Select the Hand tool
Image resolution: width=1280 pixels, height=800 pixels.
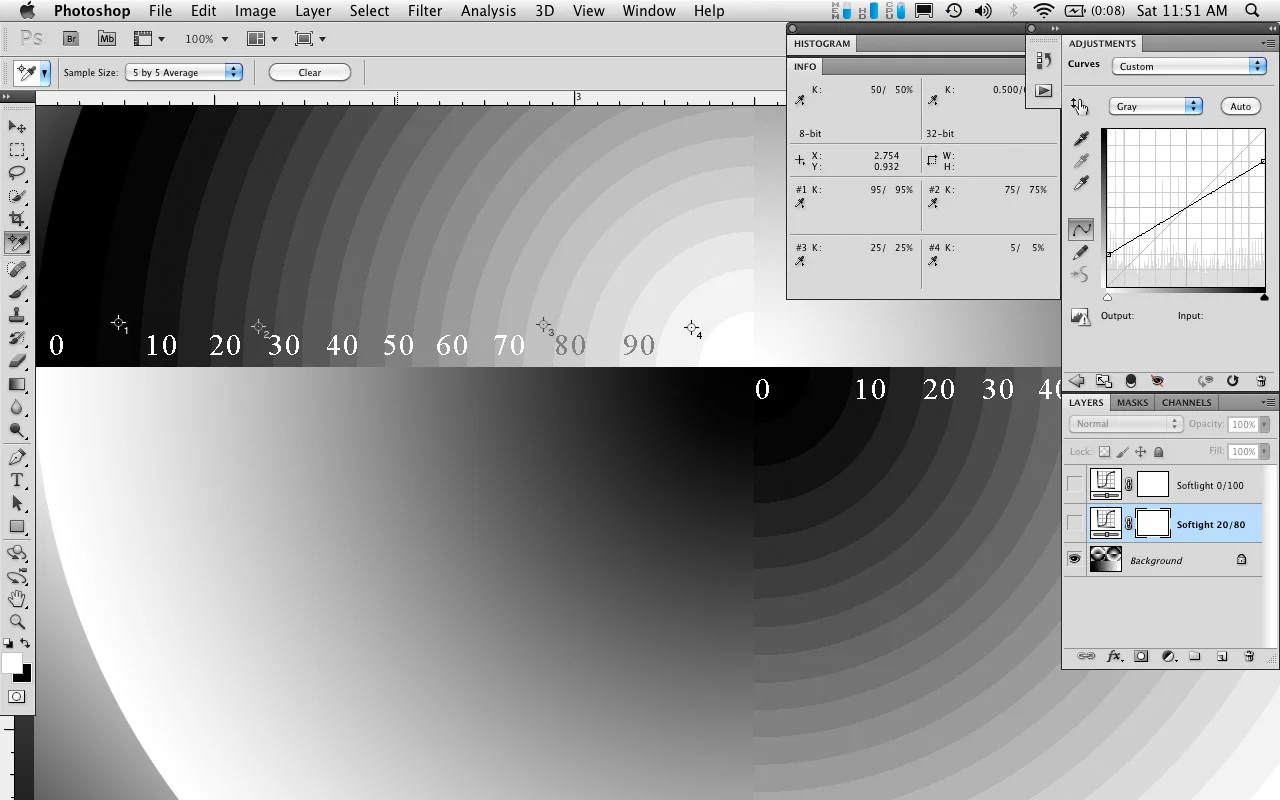pyautogui.click(x=17, y=599)
